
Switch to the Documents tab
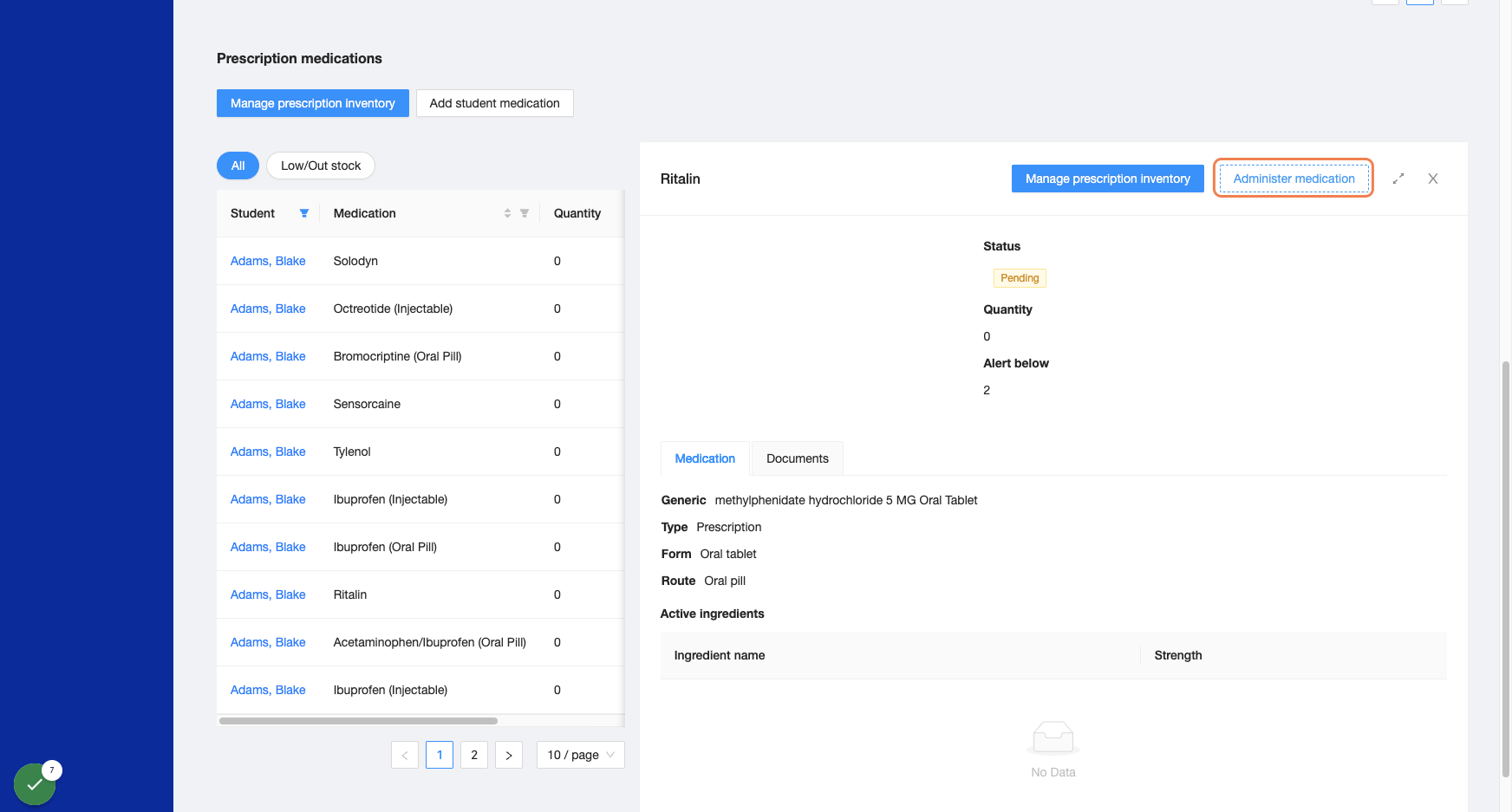tap(798, 458)
